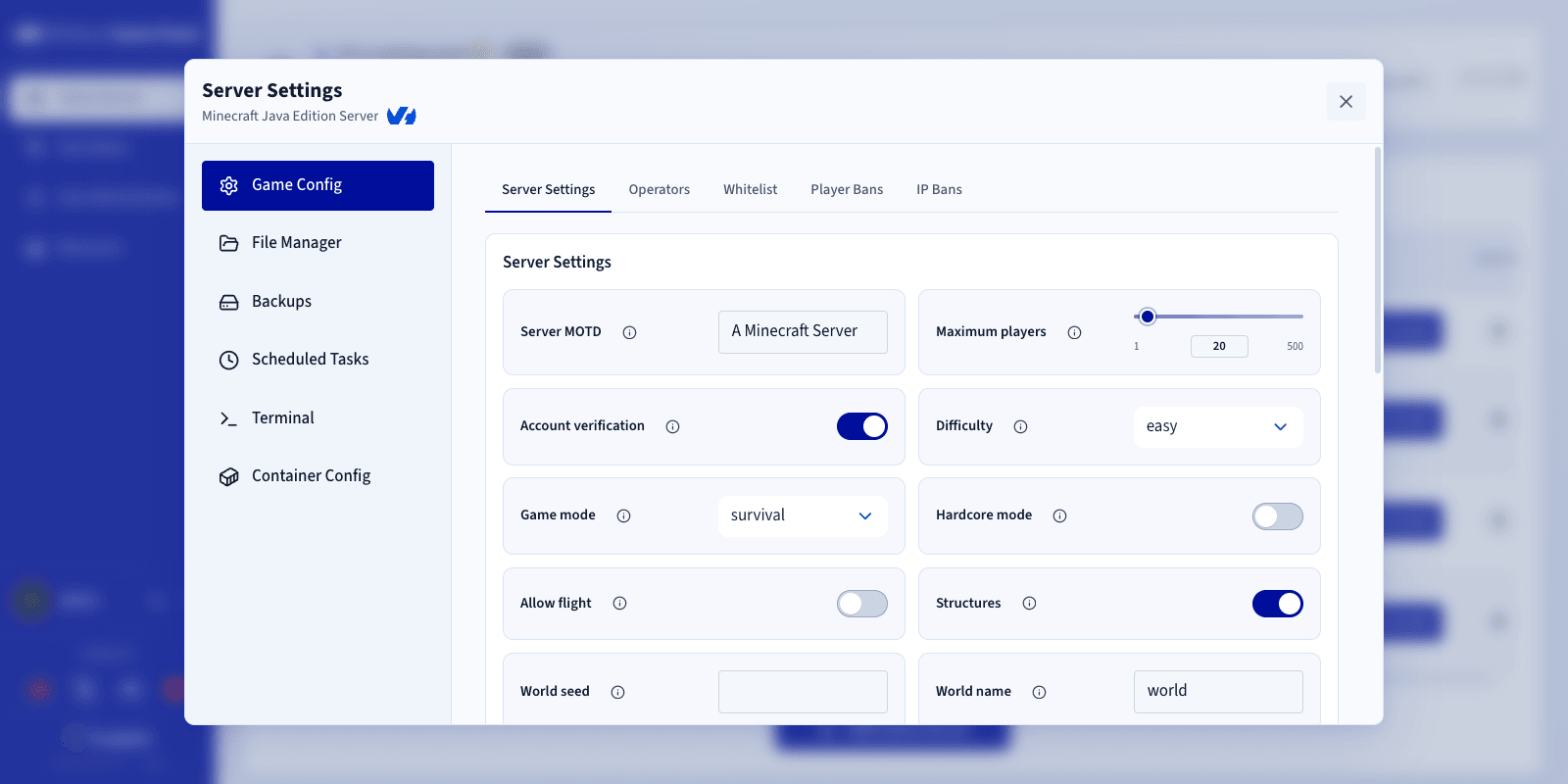
Task: Click the Maximum players value box showing 20
Action: pyautogui.click(x=1219, y=346)
